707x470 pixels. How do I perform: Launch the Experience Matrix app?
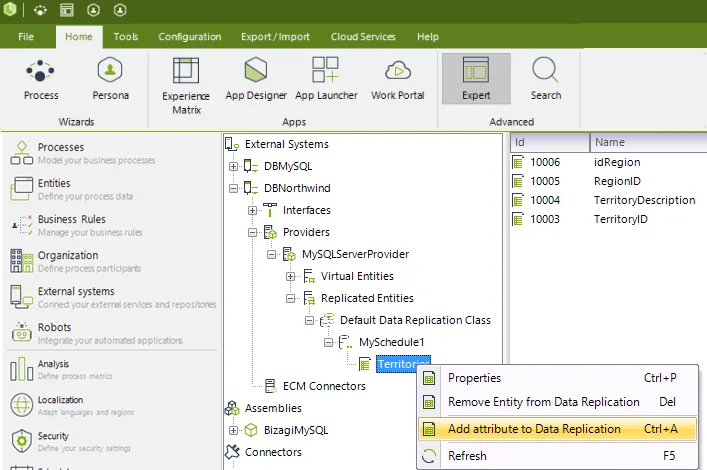click(186, 86)
